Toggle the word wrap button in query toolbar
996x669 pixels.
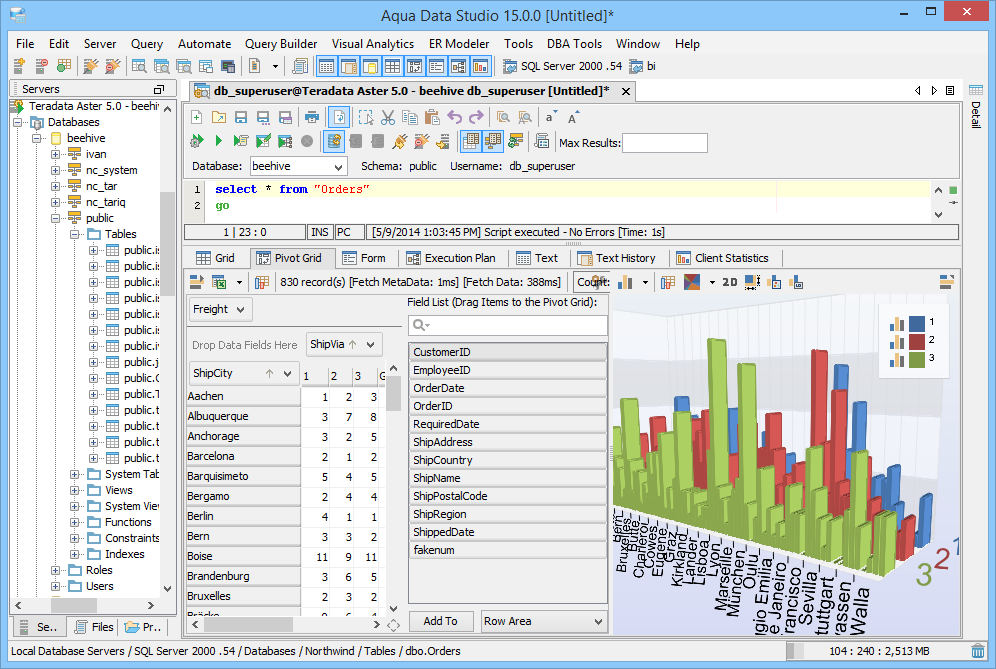click(x=339, y=118)
